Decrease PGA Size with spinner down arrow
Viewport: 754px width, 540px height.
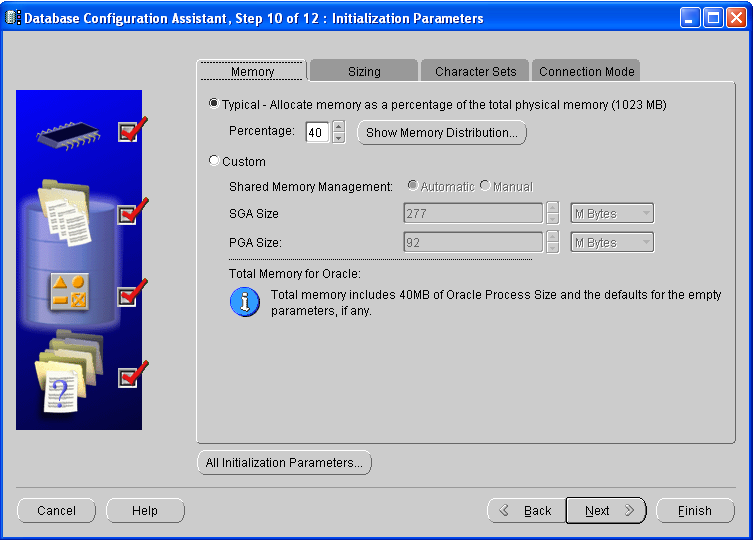click(x=553, y=248)
